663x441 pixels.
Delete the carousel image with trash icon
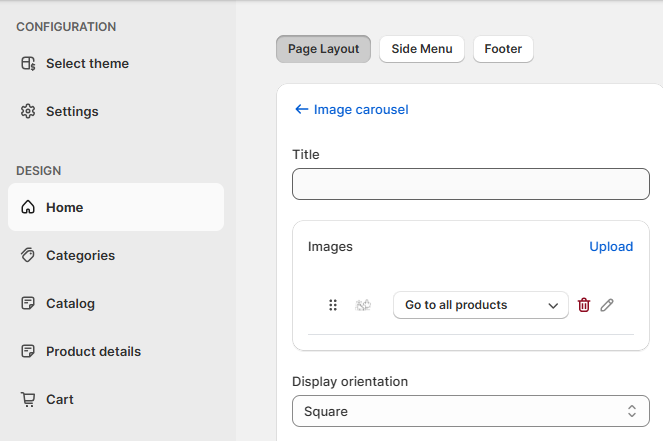[584, 305]
